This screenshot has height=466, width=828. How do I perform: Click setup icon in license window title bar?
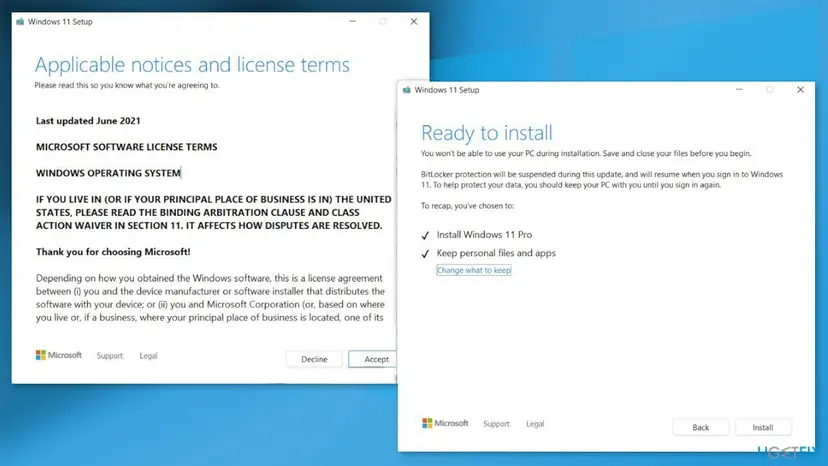tap(20, 22)
